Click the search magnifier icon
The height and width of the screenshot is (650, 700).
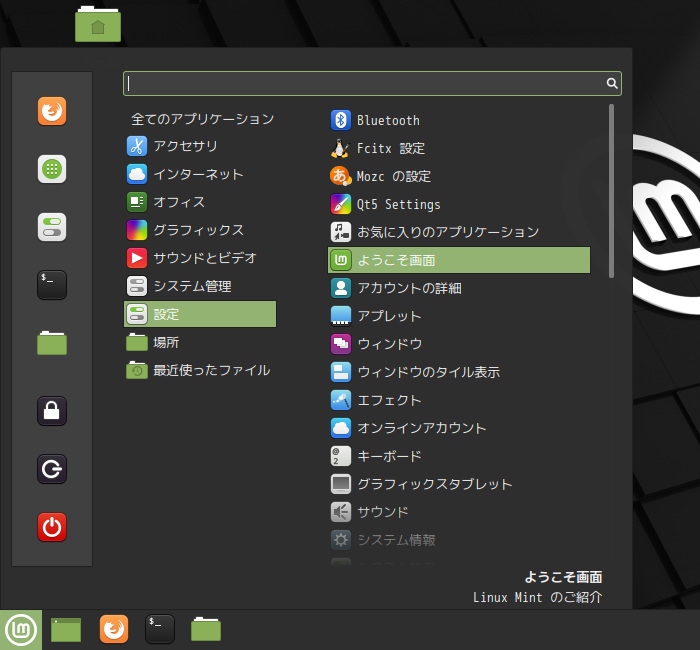(612, 83)
